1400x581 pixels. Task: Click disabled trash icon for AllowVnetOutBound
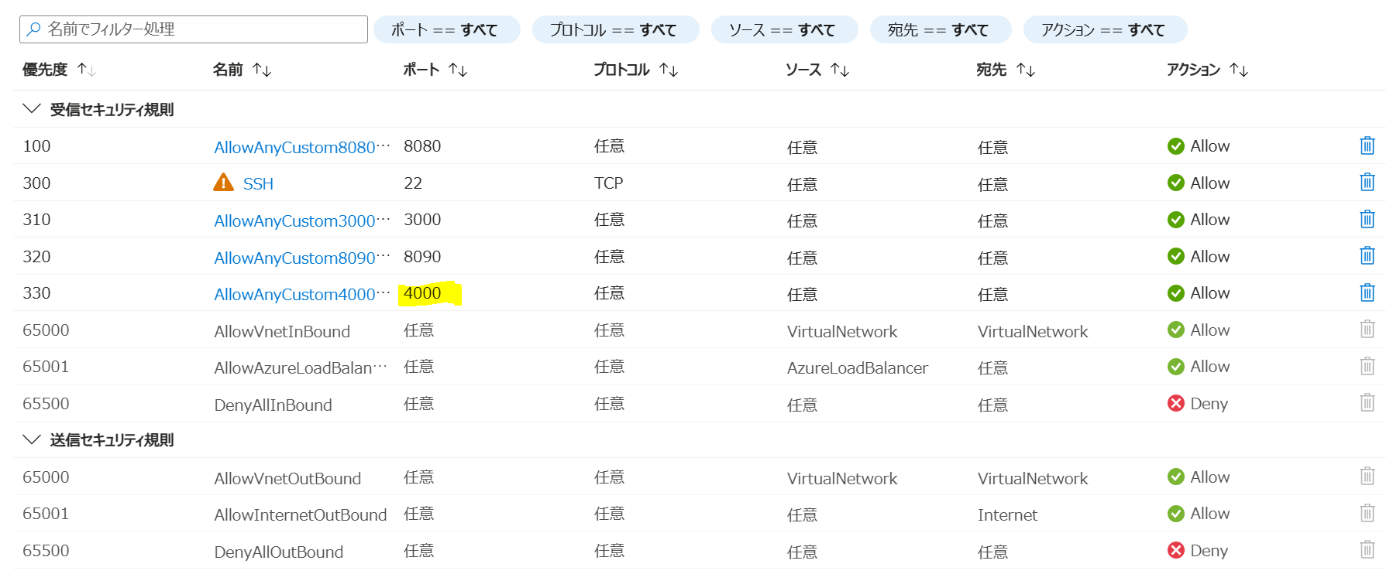[x=1367, y=477]
